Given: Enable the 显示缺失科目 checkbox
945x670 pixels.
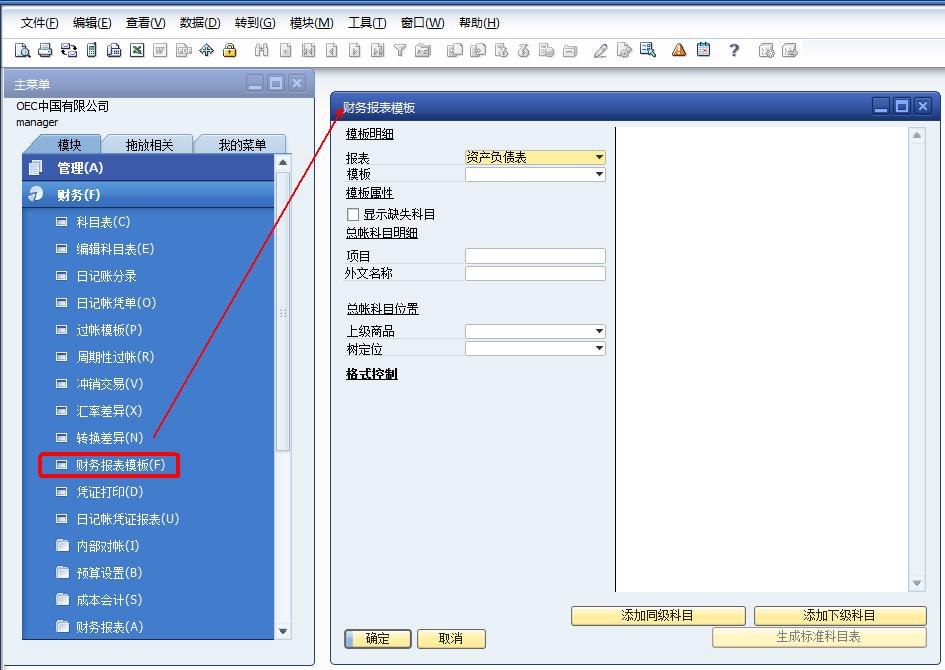Looking at the screenshot, I should tap(353, 214).
